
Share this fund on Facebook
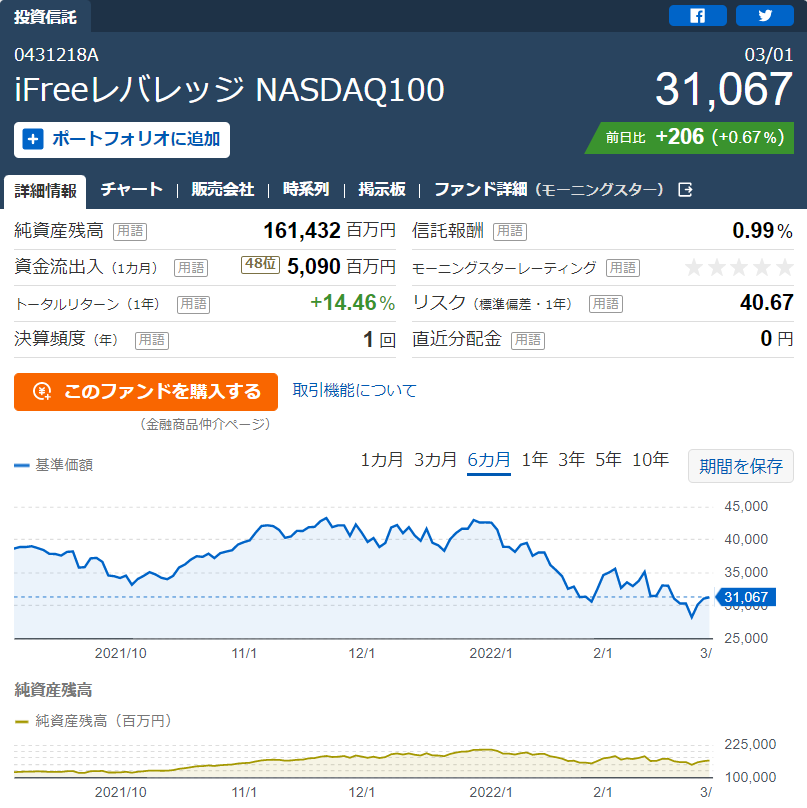[697, 15]
